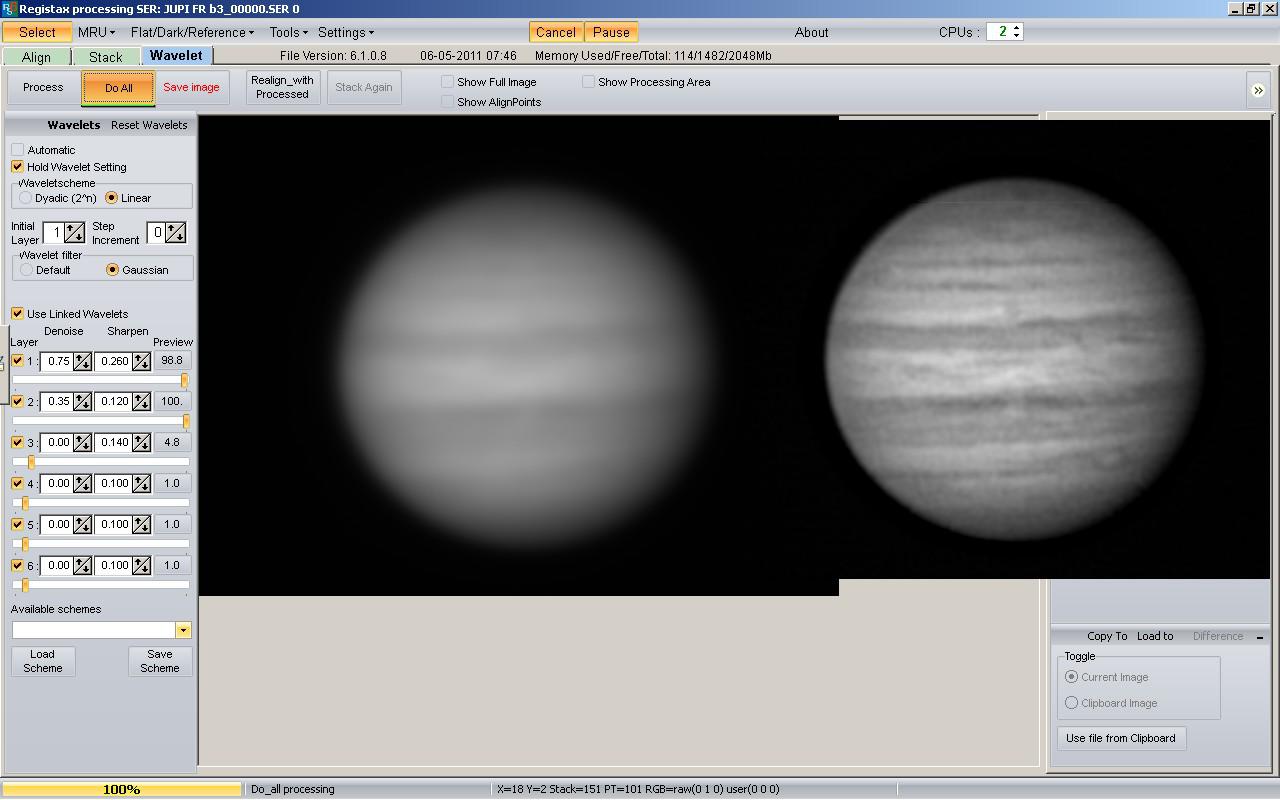Click the Step Increment spinner arrows
The image size is (1280, 800).
(176, 233)
